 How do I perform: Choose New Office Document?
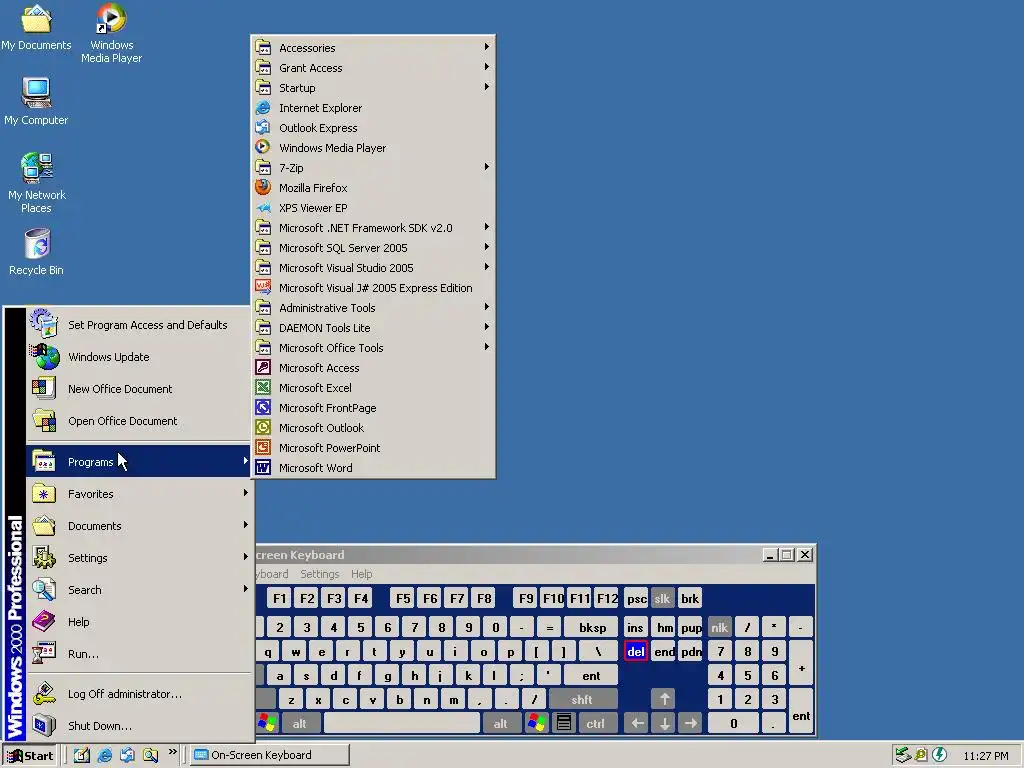pos(138,389)
